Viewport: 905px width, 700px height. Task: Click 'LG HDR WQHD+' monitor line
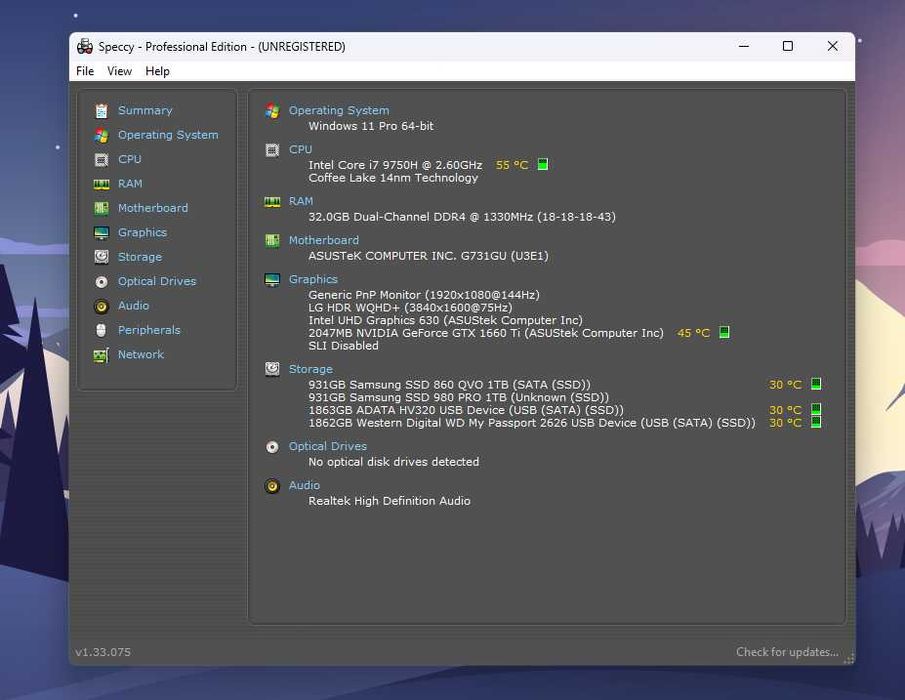[410, 308]
